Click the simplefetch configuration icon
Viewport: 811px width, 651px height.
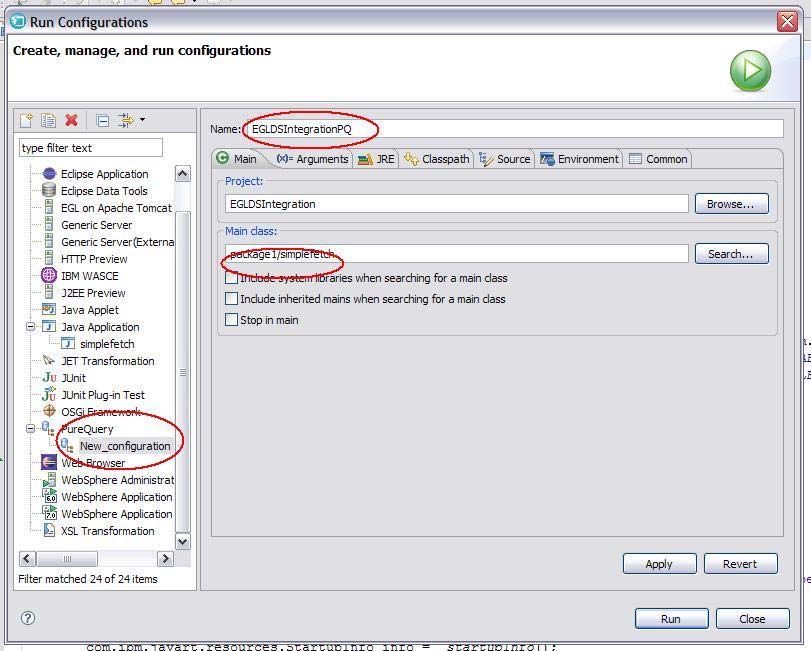[x=68, y=343]
